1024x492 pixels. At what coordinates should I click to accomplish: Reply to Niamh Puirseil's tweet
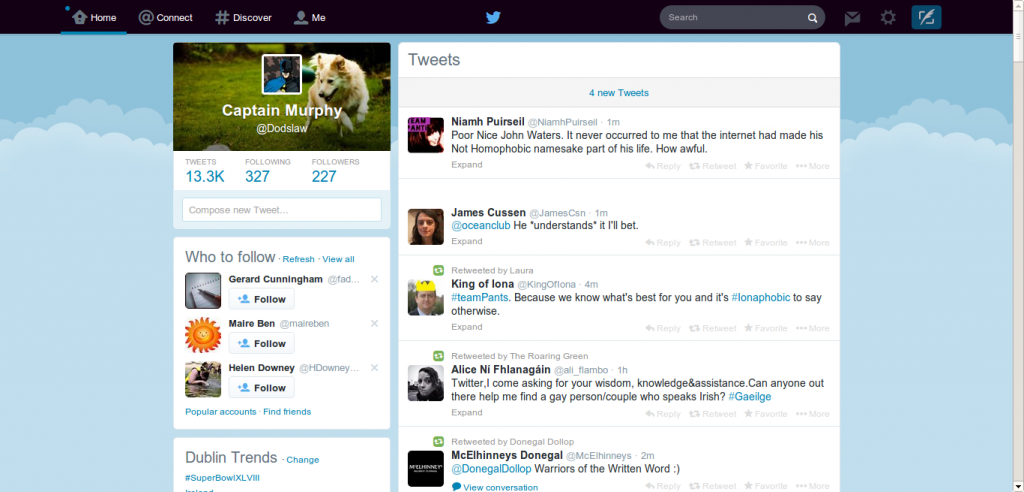point(663,166)
